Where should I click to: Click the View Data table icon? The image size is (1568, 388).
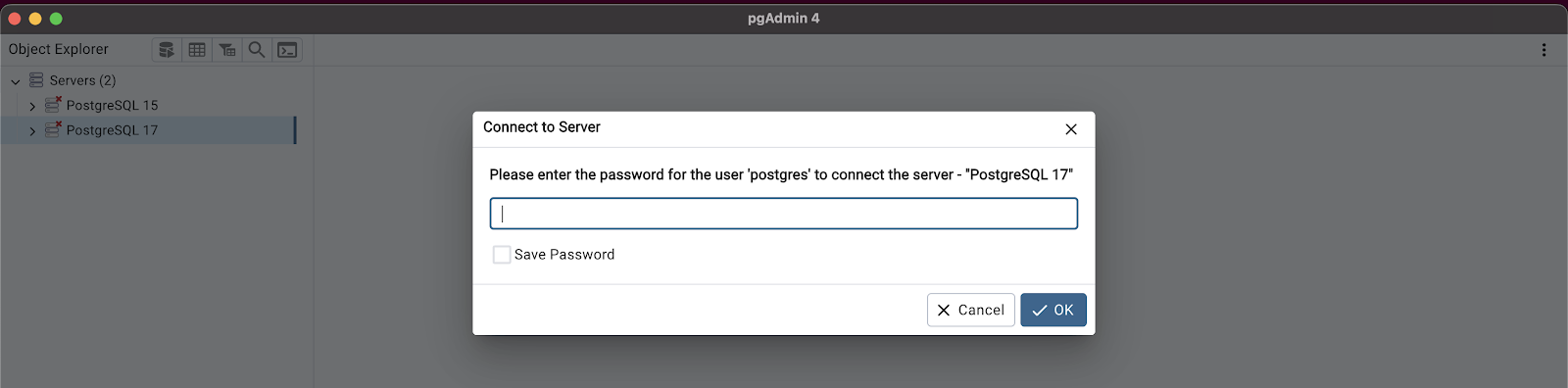[x=197, y=49]
